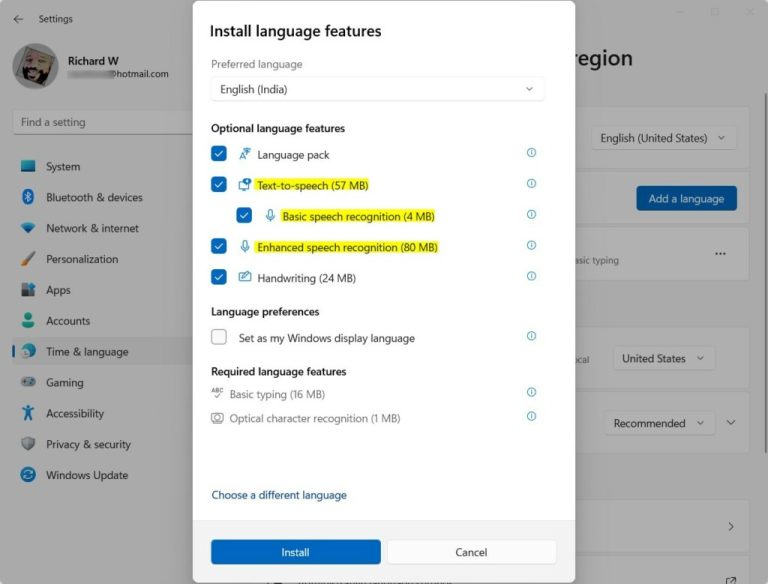Click the Basic typing ABC icon
Screen dimensions: 768x584
[217, 393]
